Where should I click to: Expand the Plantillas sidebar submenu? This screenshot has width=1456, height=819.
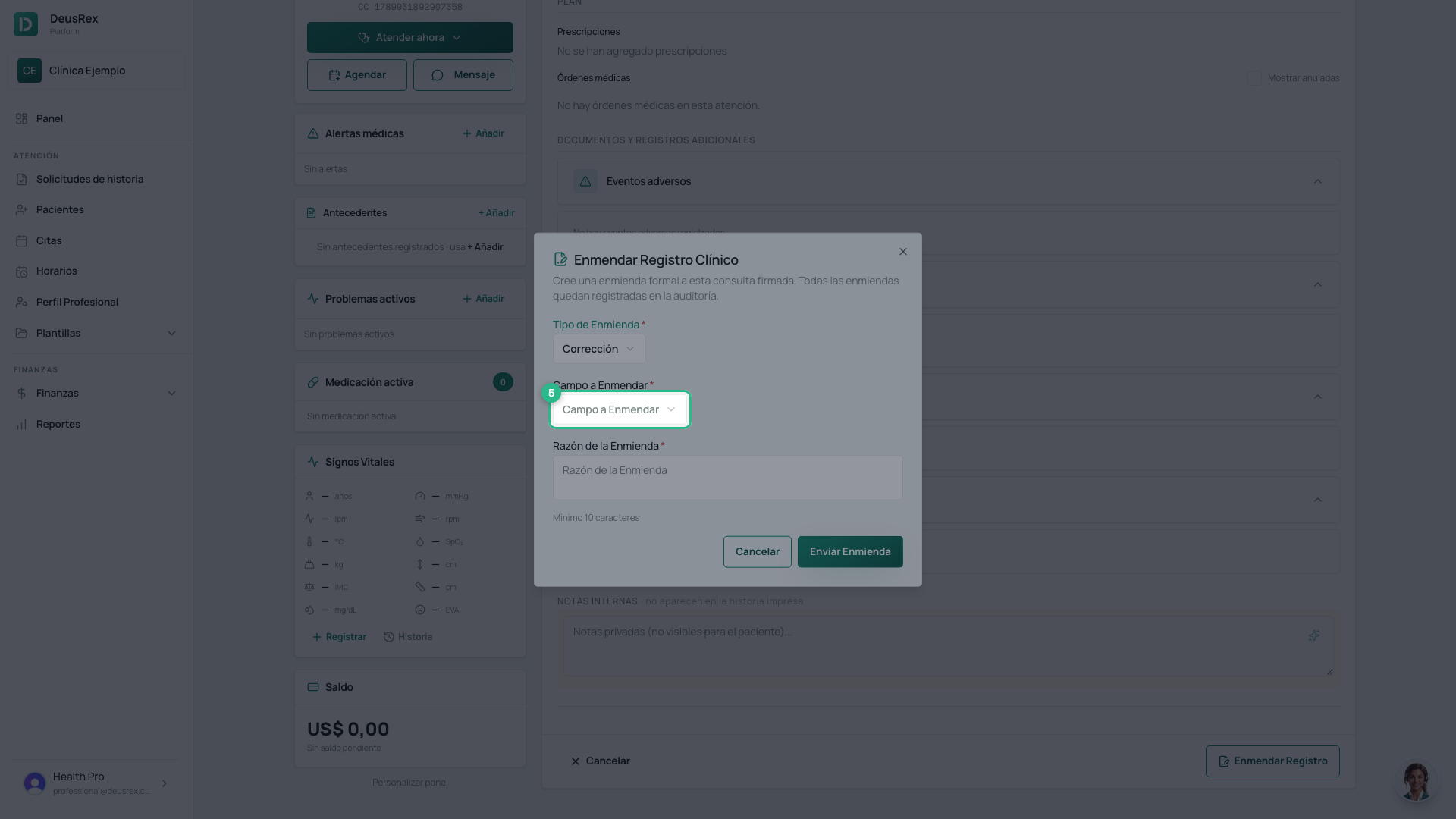171,333
